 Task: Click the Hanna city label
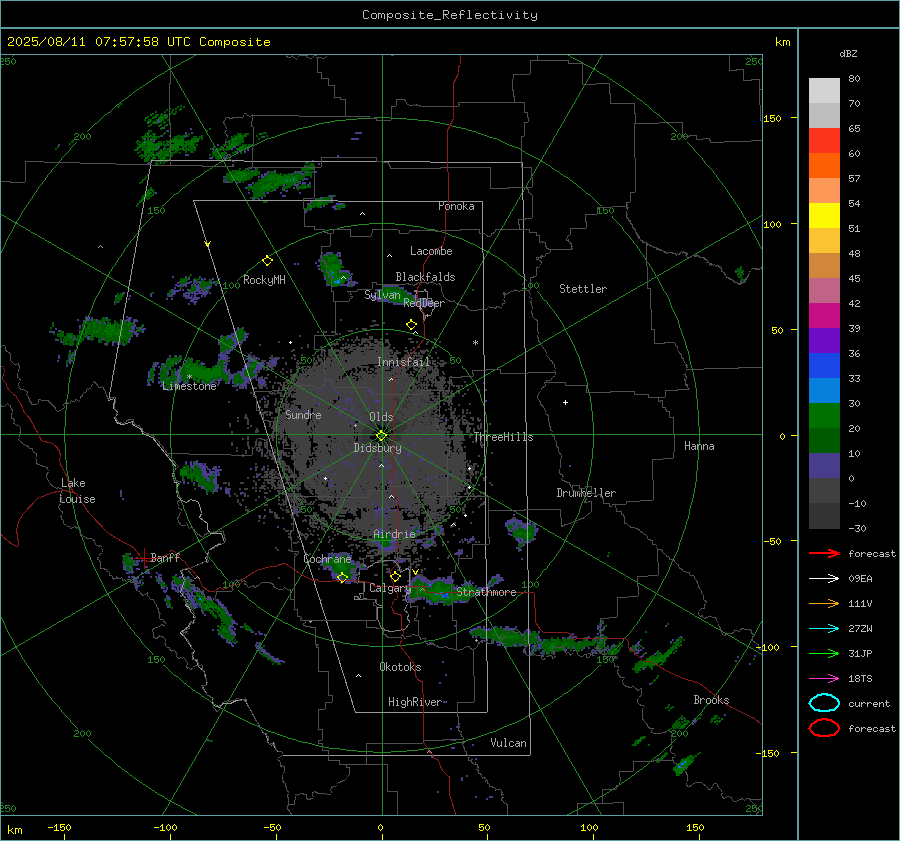[699, 446]
